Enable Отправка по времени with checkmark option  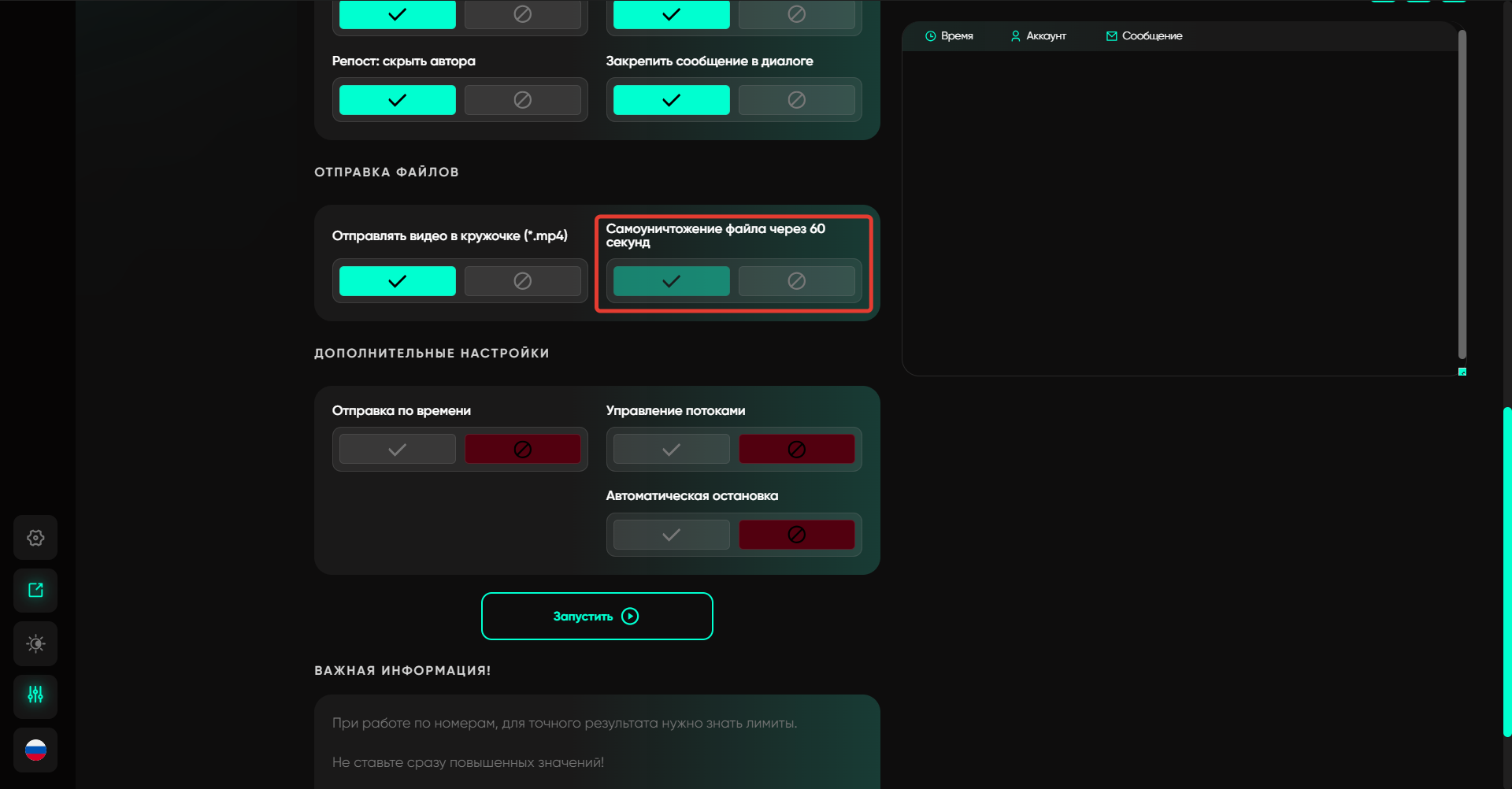[398, 450]
